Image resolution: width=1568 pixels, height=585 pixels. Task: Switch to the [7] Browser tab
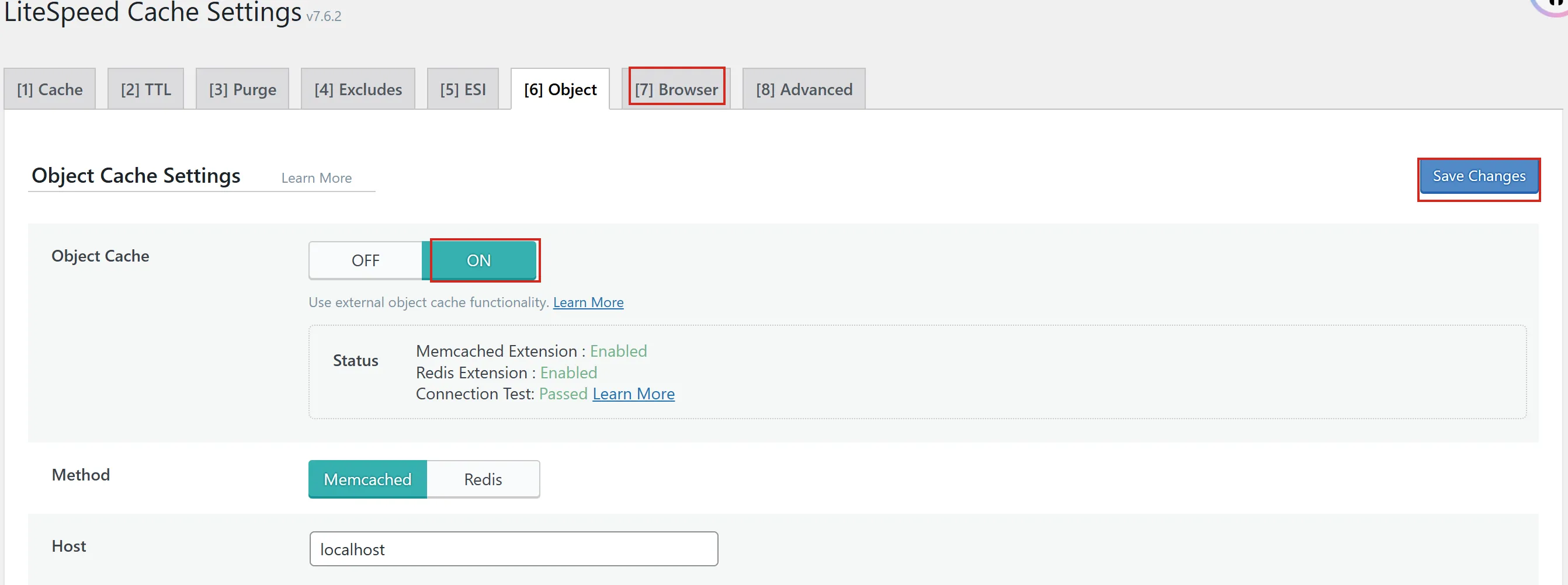coord(676,89)
